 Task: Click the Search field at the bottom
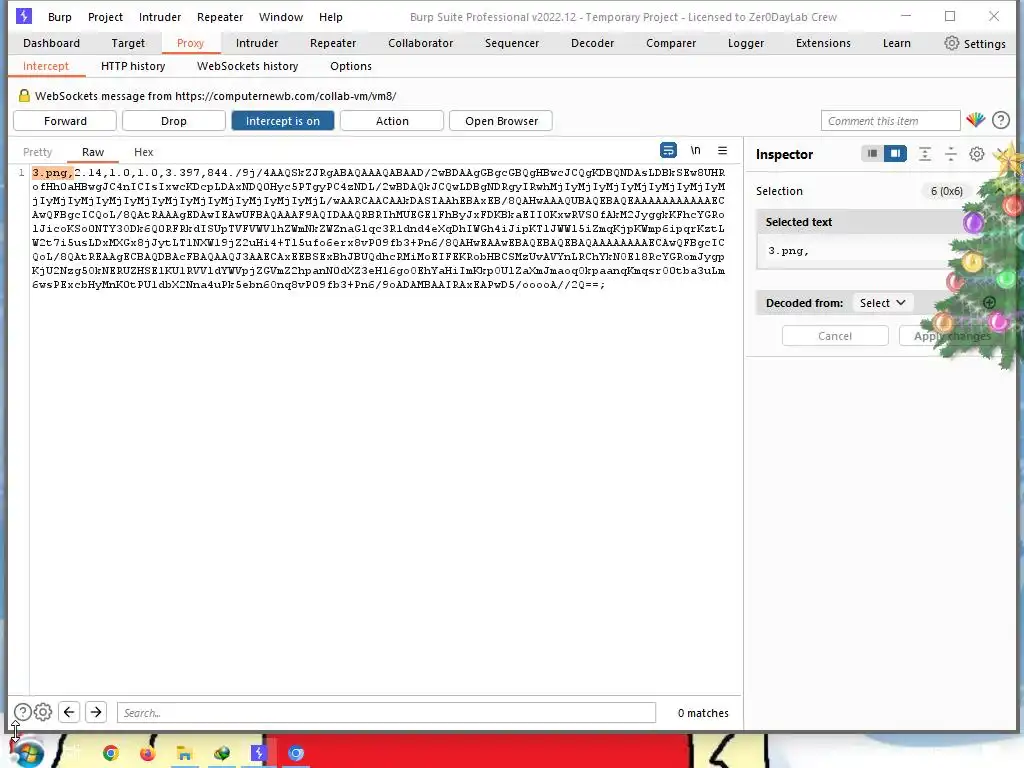[386, 712]
